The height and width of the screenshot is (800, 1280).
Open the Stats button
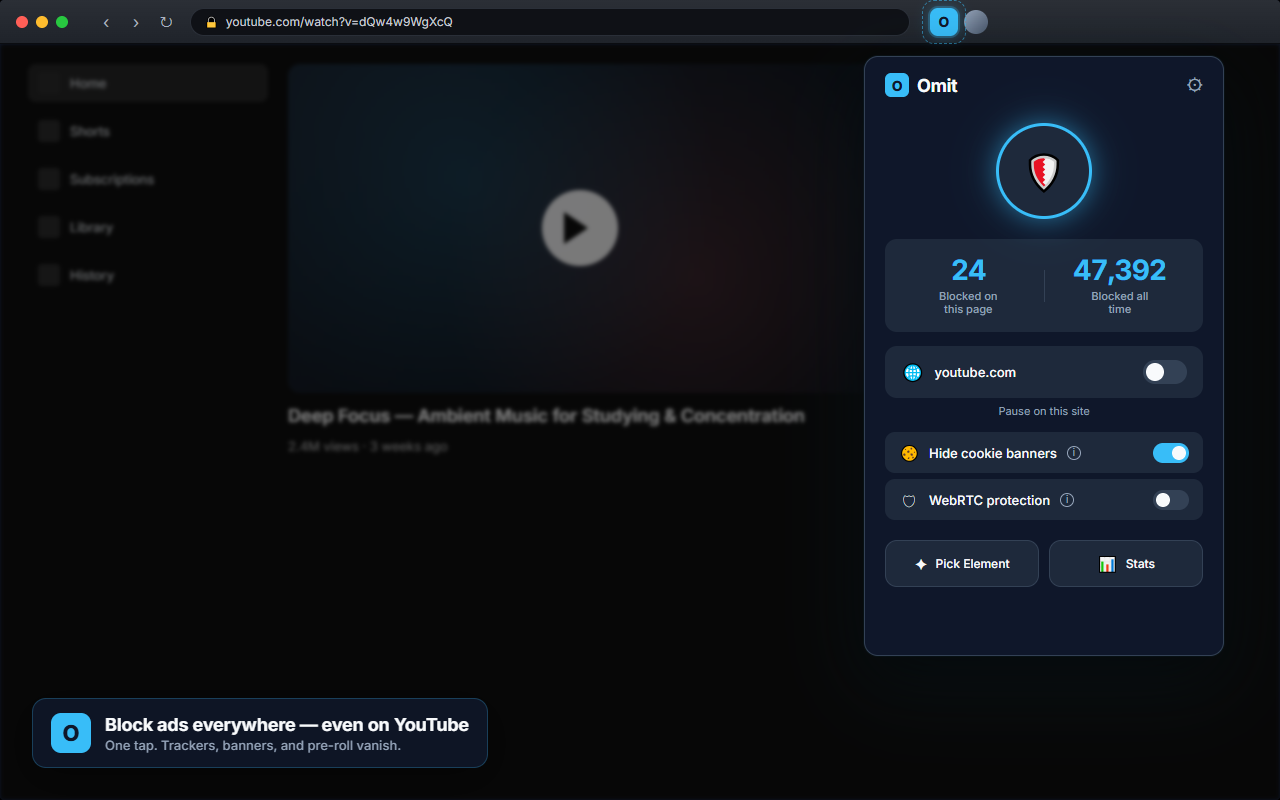[1126, 564]
